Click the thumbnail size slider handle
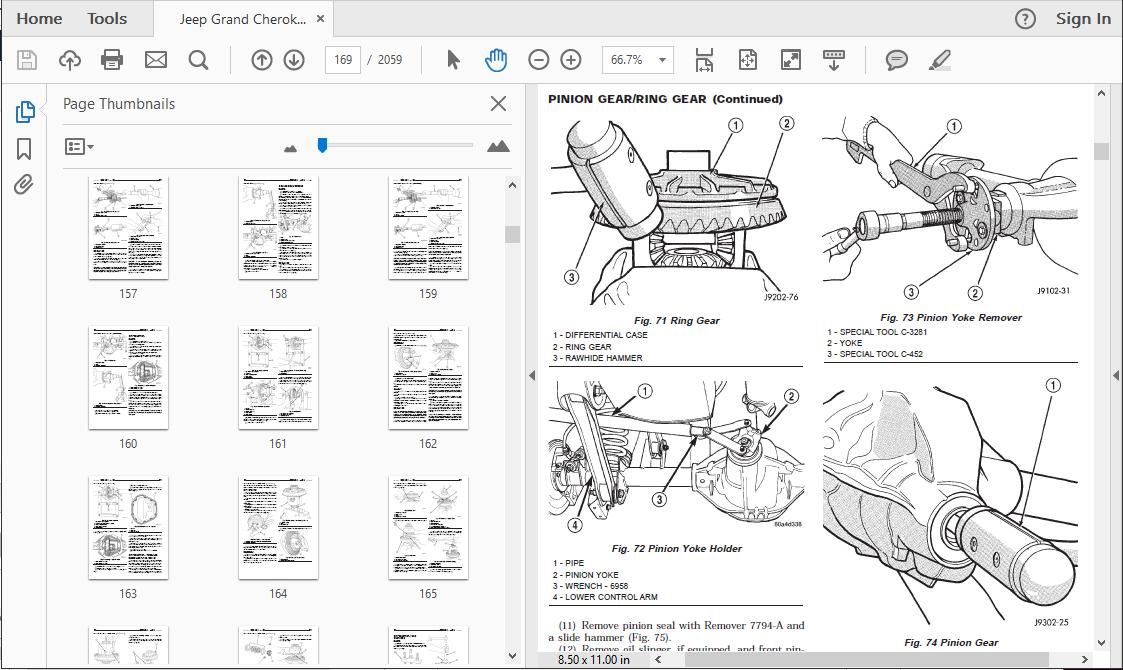 (x=322, y=145)
